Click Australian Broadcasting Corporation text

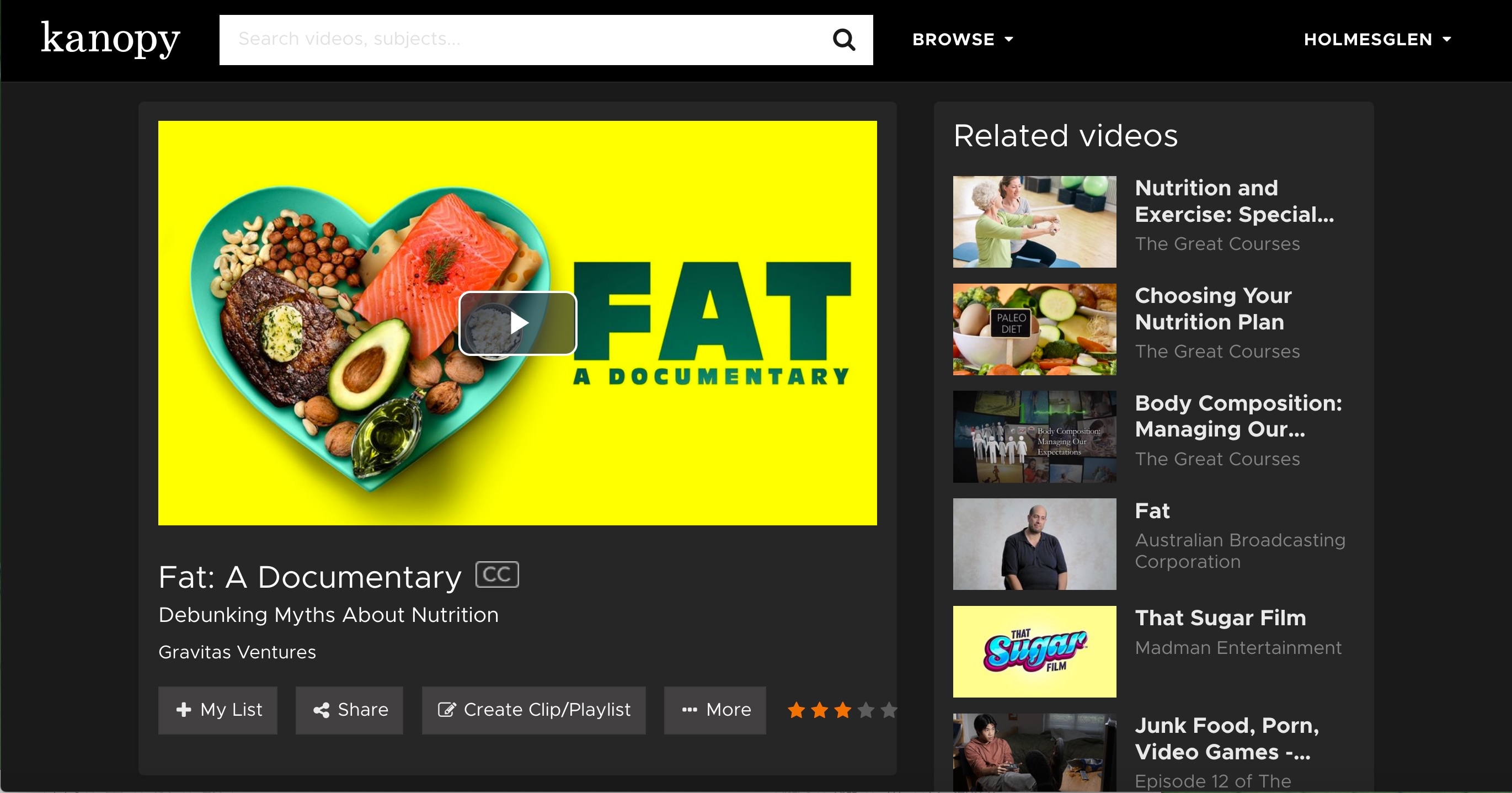click(1239, 550)
